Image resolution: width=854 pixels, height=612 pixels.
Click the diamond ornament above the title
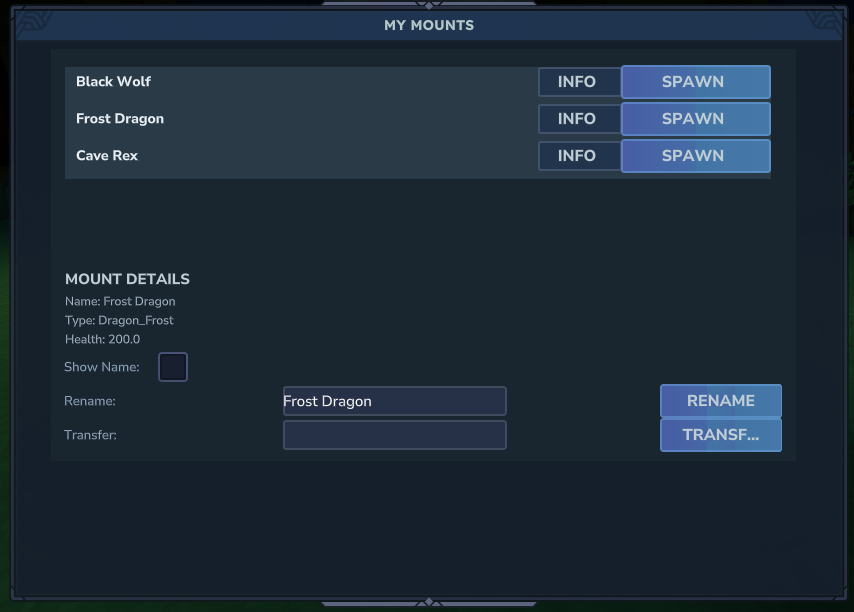[428, 6]
